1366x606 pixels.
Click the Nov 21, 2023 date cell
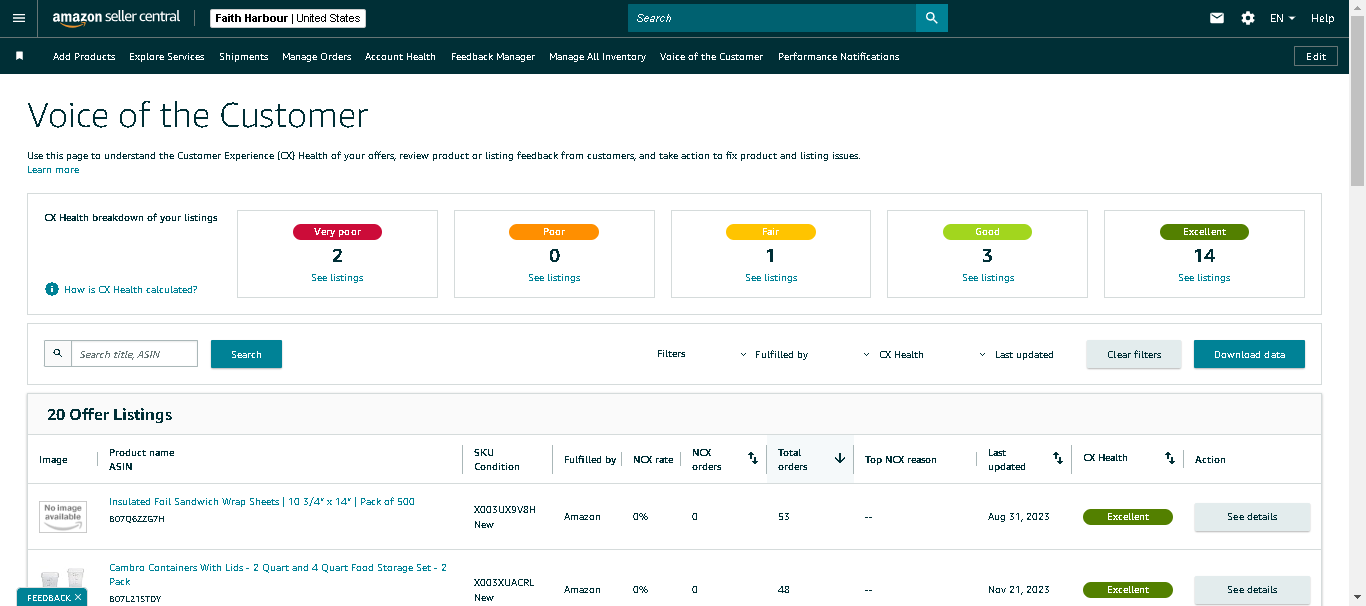click(x=1018, y=590)
